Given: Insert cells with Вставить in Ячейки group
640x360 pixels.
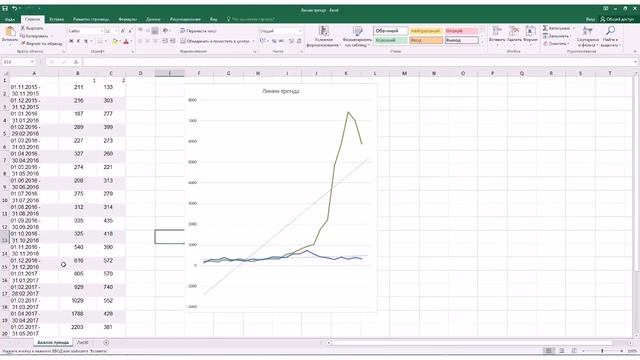Looking at the screenshot, I should click(x=497, y=35).
